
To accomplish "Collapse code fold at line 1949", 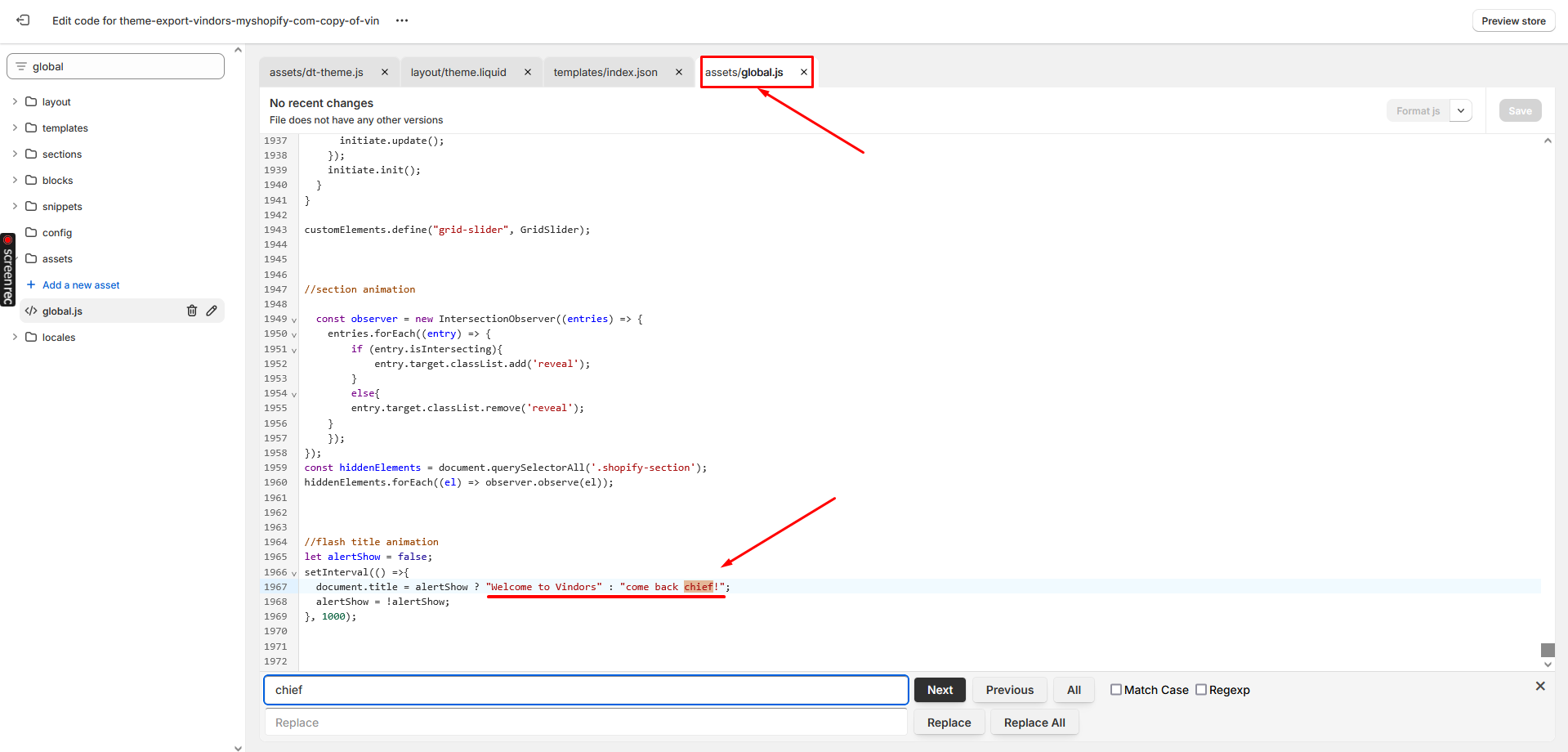I will coord(294,320).
